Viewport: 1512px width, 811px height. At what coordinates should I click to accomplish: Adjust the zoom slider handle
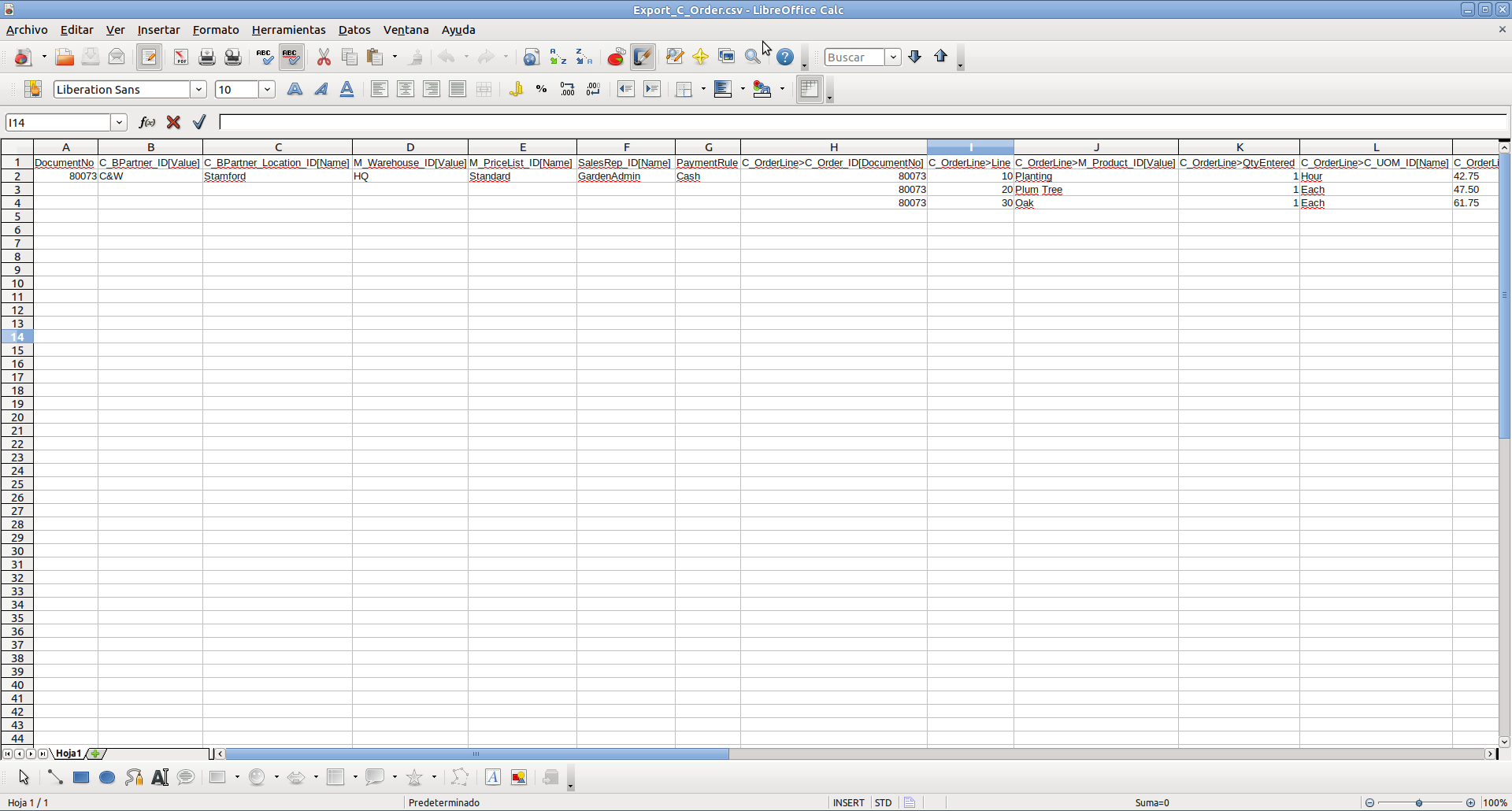point(1419,803)
